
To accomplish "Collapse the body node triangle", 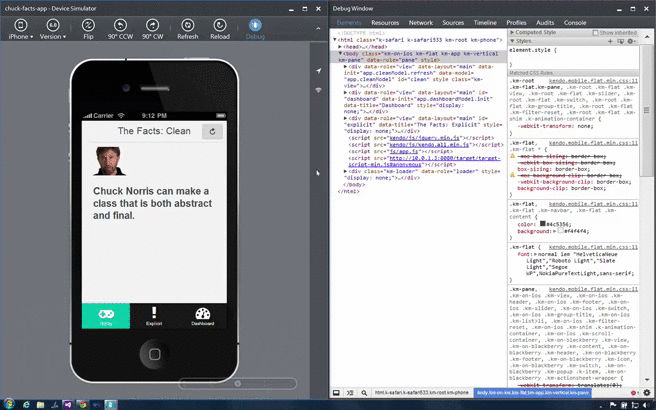I will tap(340, 54).
